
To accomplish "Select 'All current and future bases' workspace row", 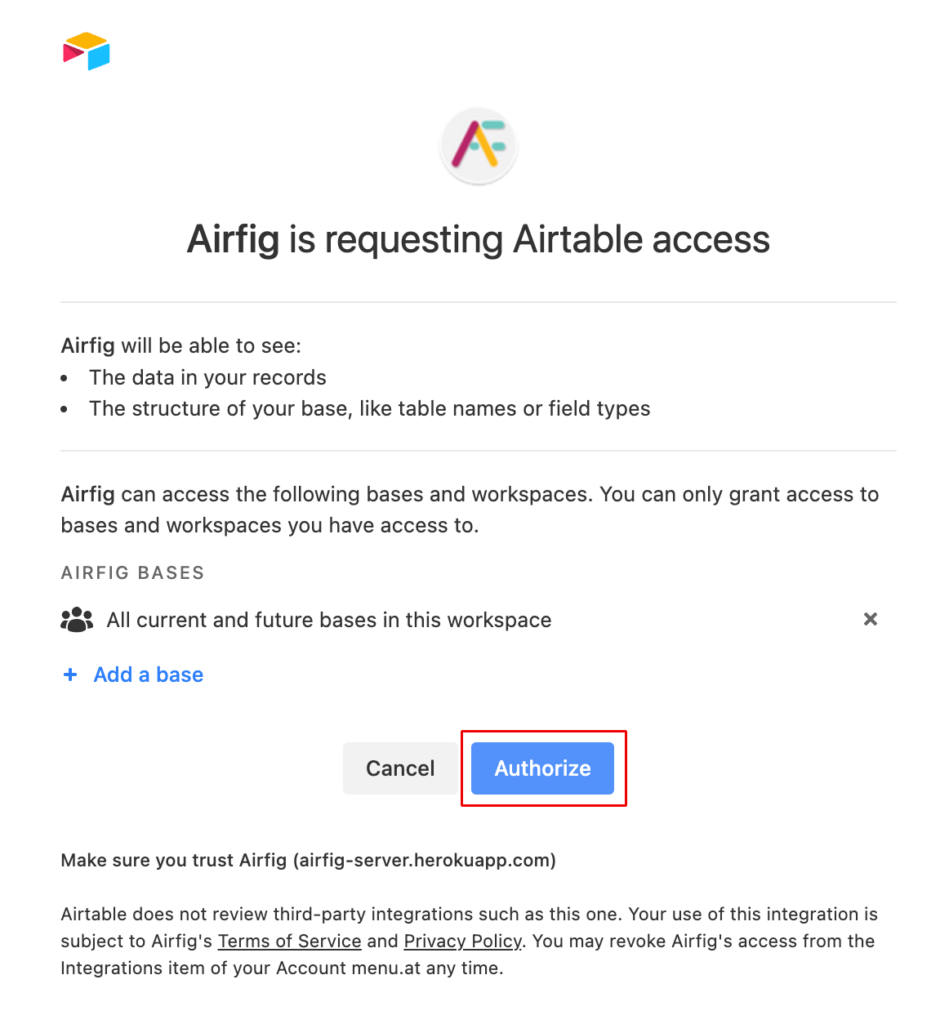I will click(x=469, y=620).
